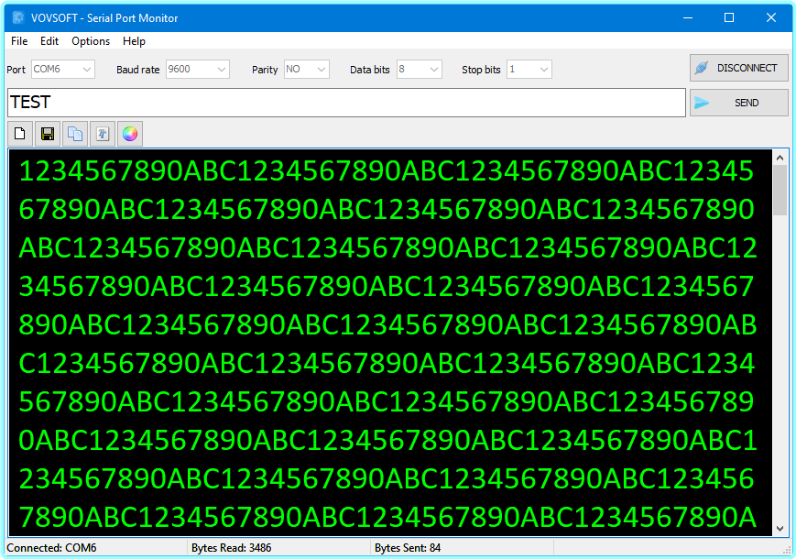The image size is (796, 559).
Task: Copy the output using the copy icon
Action: (75, 133)
